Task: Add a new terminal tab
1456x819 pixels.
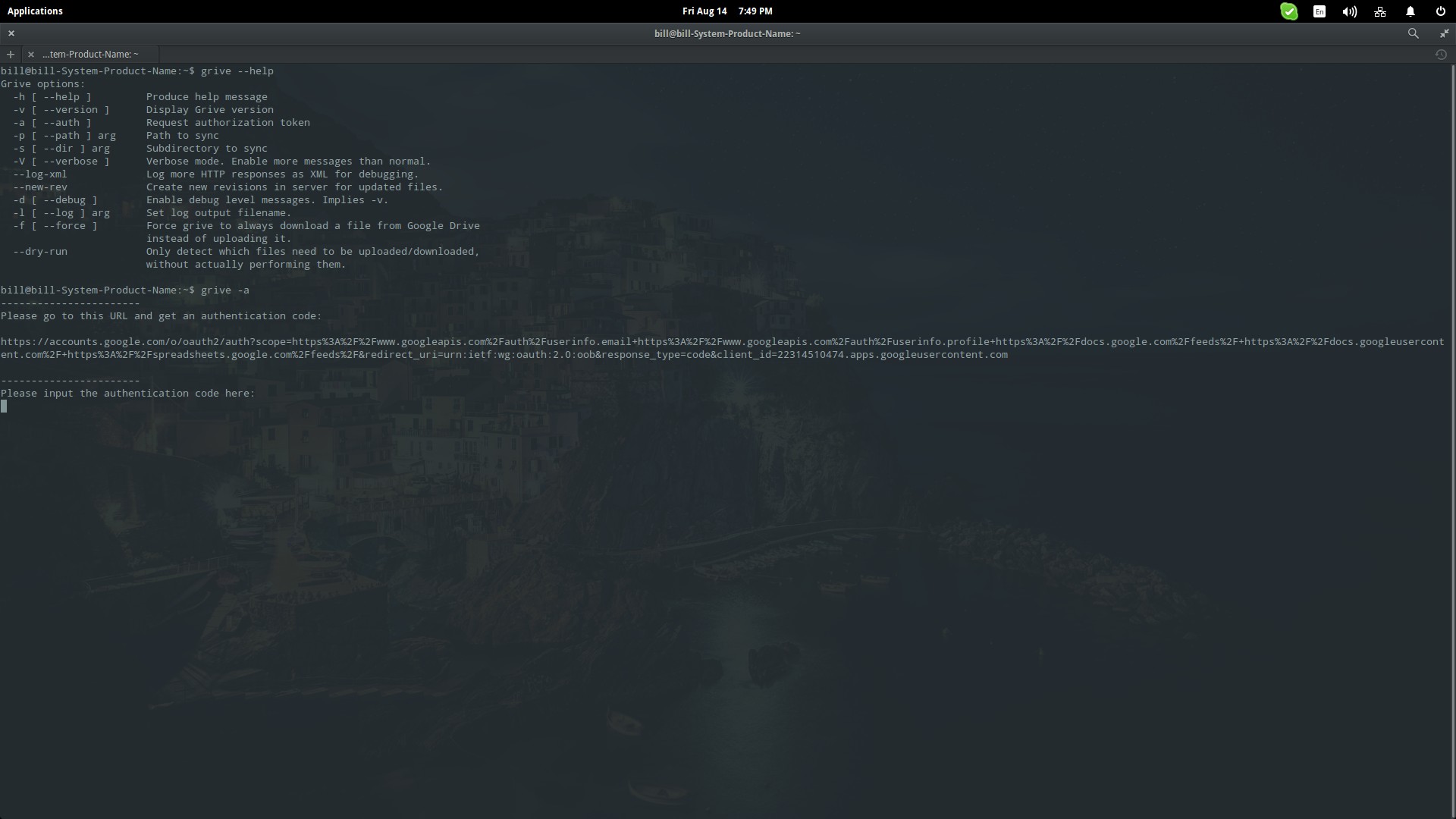Action: pos(10,55)
